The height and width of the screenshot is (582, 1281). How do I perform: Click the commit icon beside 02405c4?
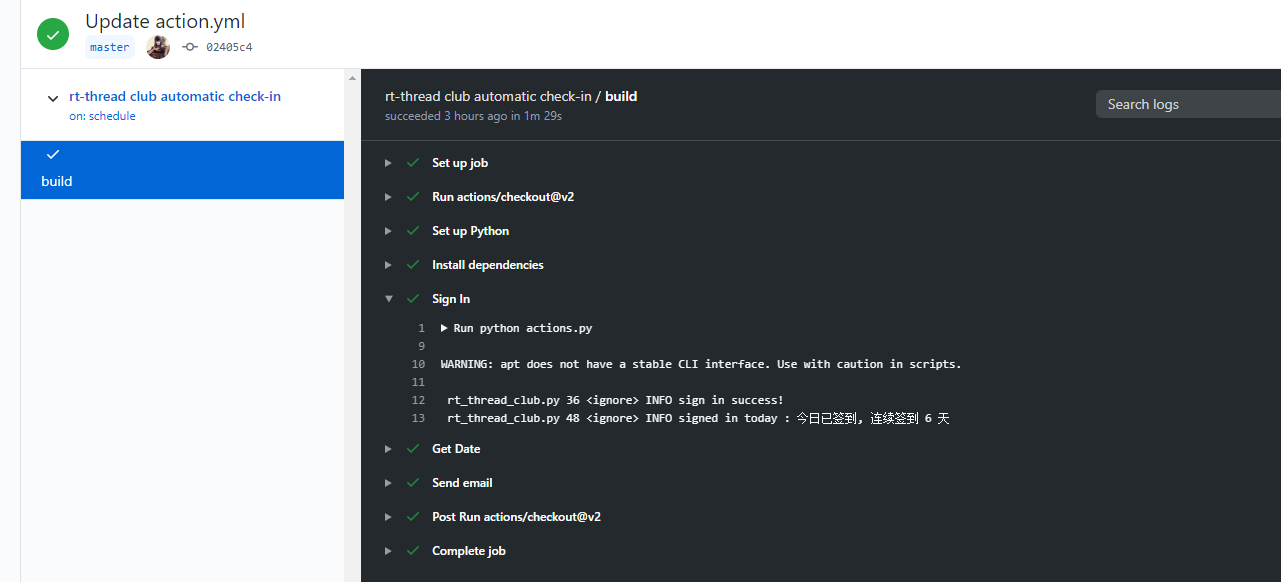click(x=190, y=47)
